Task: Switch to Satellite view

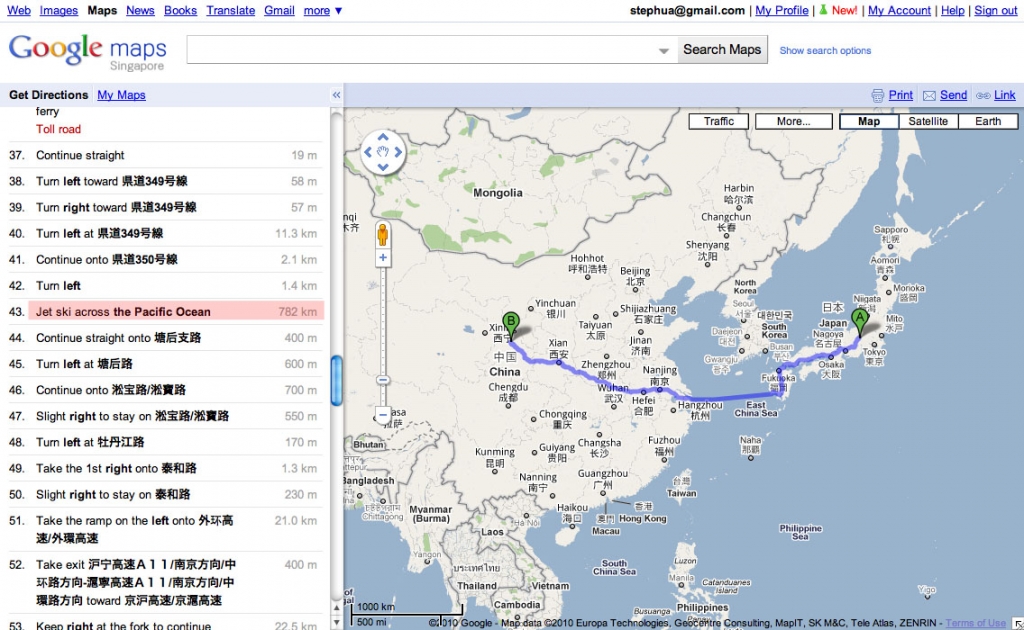Action: (x=927, y=121)
